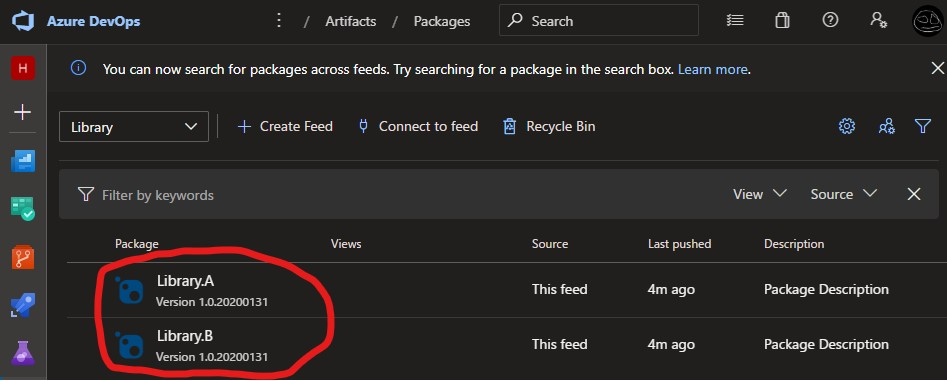Open the checkmark board icon in sidebar
The height and width of the screenshot is (381, 947).
(23, 208)
